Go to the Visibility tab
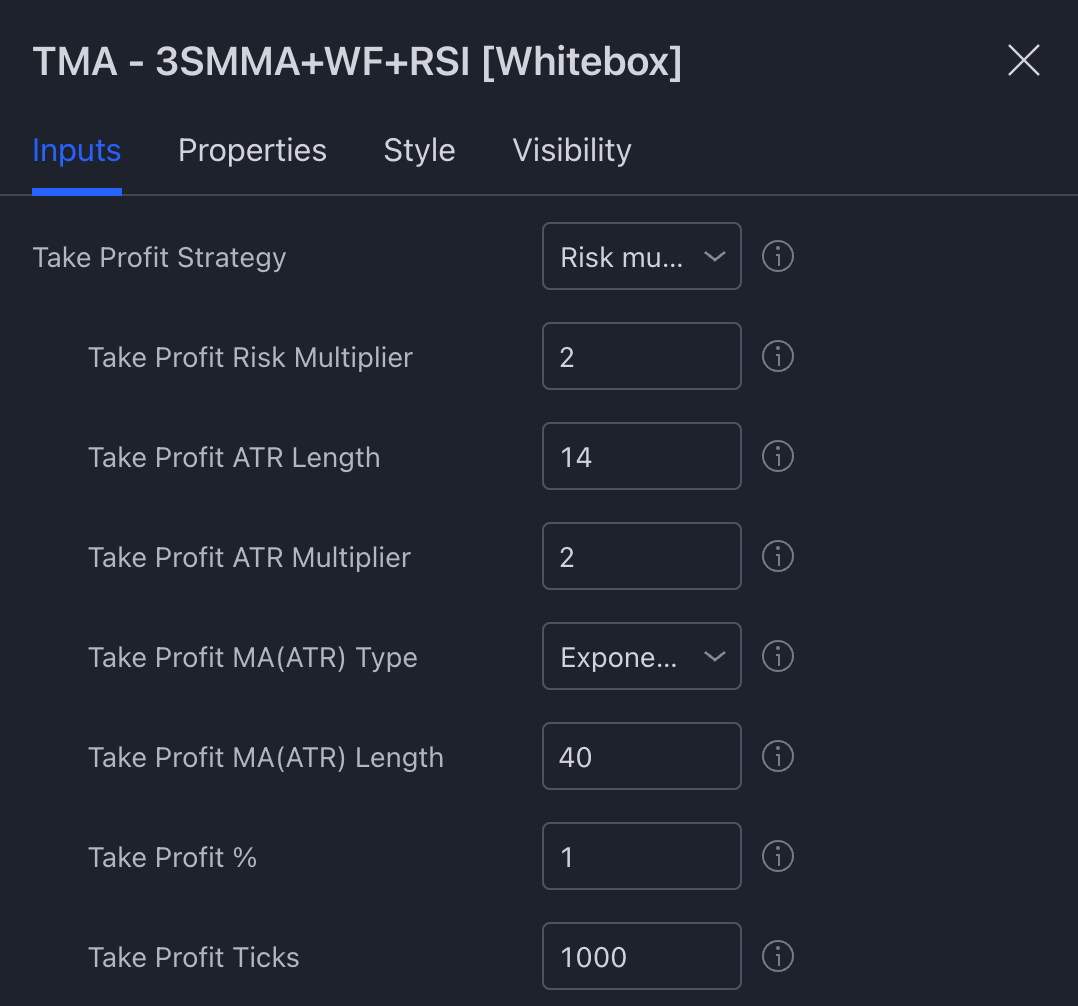1078x1006 pixels. (571, 150)
